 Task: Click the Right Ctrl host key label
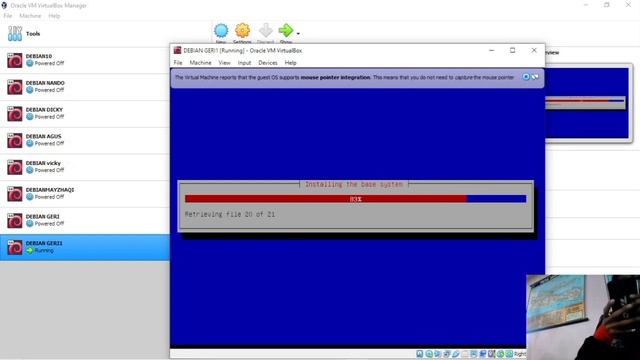[520, 354]
